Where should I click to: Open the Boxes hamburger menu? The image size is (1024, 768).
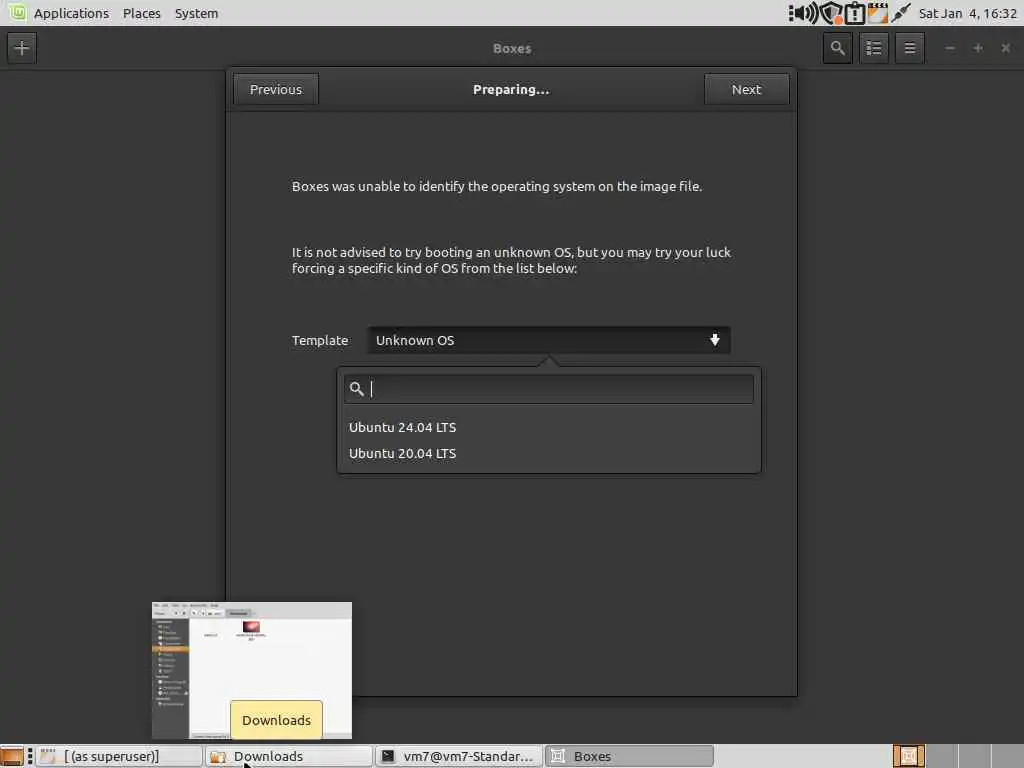910,48
